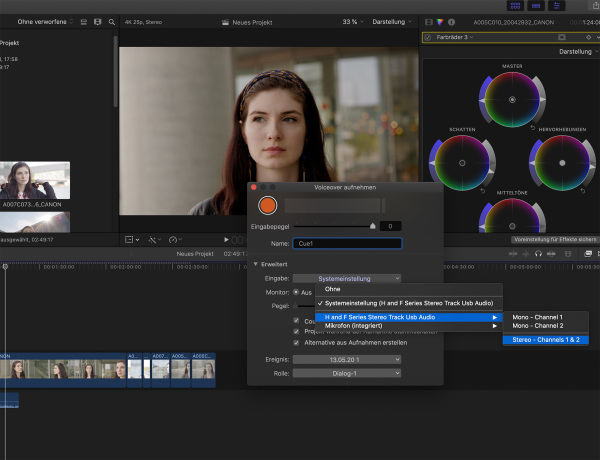Click Voreinstellung für Effekte sichern button
Image resolution: width=600 pixels, height=460 pixels.
[555, 240]
